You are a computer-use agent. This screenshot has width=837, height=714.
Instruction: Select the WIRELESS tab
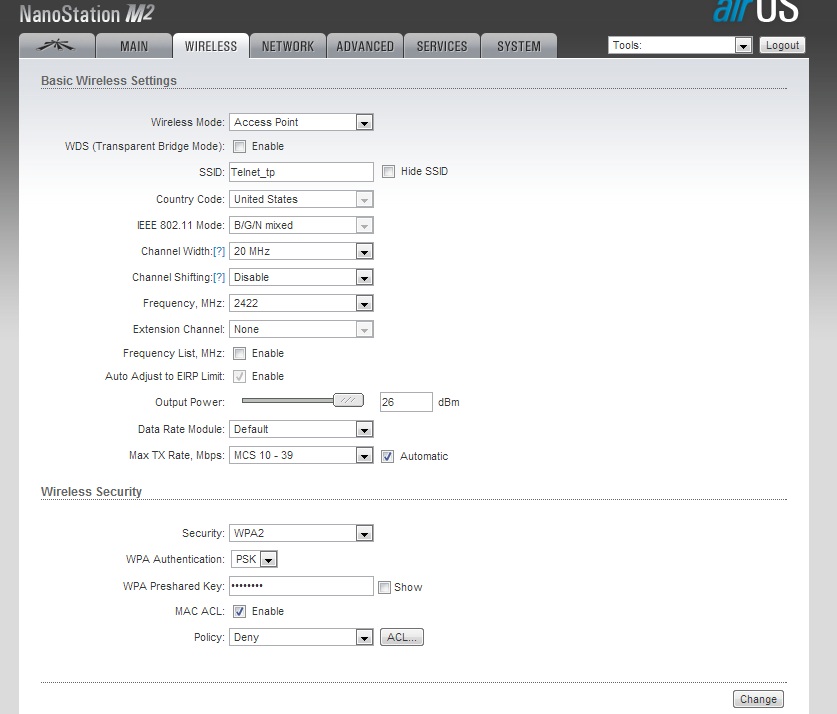click(x=211, y=46)
